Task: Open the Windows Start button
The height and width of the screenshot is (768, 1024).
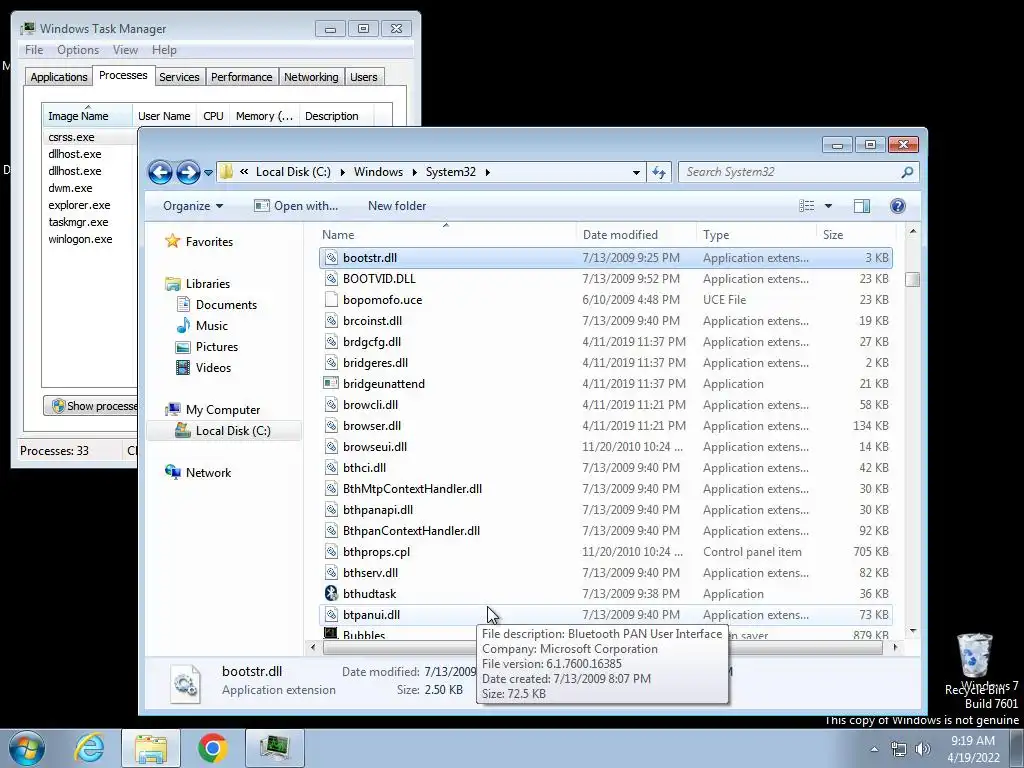Action: 26,748
